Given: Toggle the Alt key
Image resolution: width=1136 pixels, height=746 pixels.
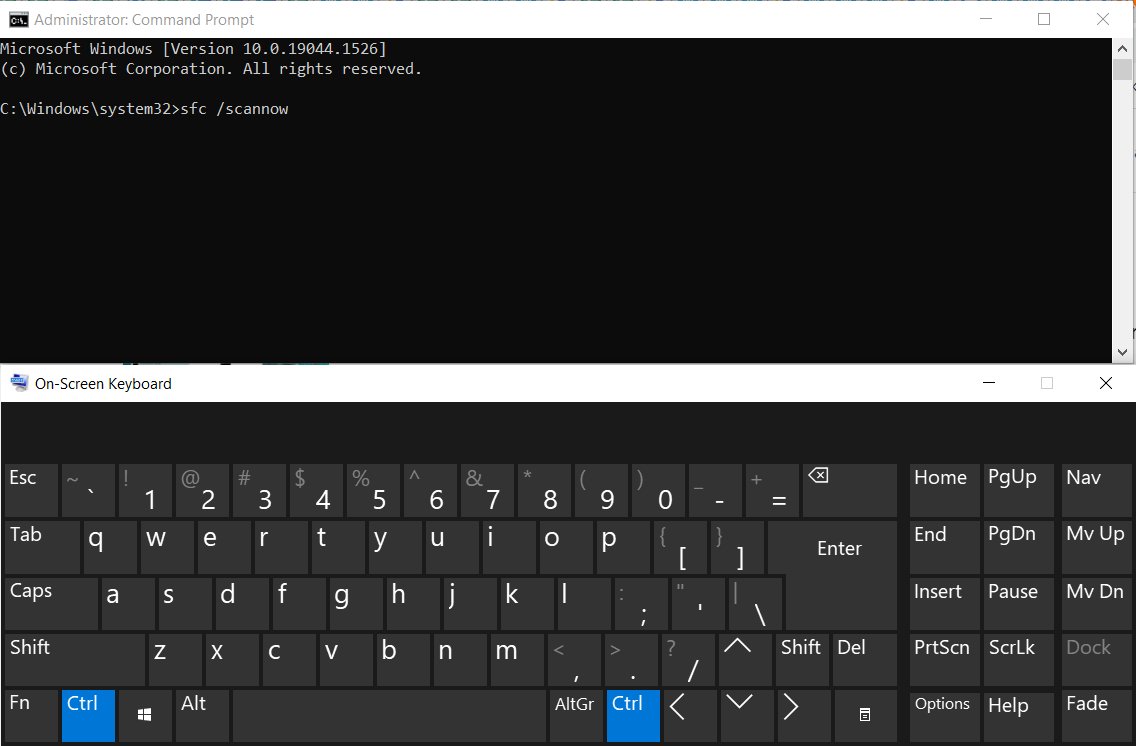Looking at the screenshot, I should pos(202,716).
